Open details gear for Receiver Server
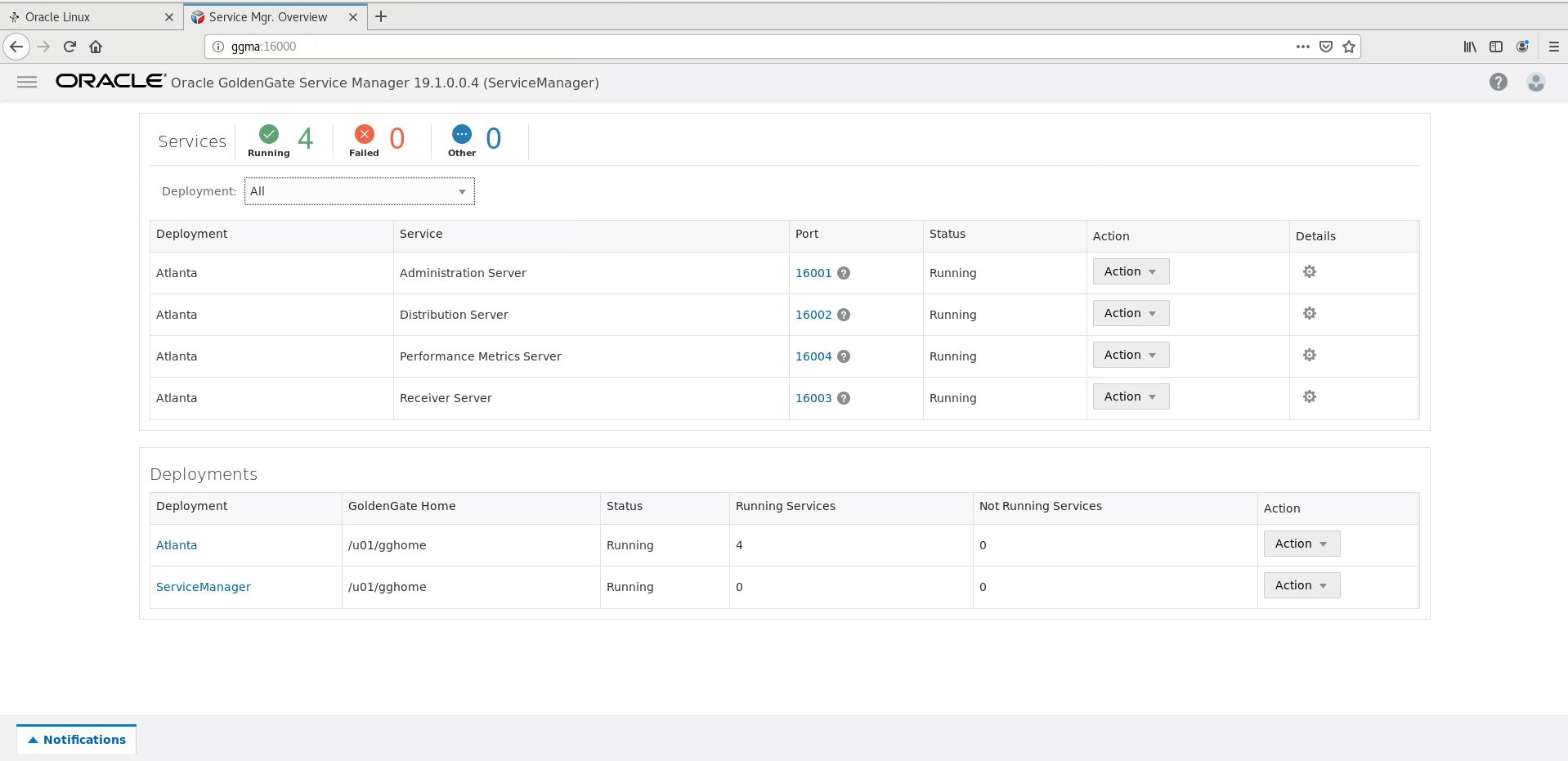The image size is (1568, 761). point(1309,396)
